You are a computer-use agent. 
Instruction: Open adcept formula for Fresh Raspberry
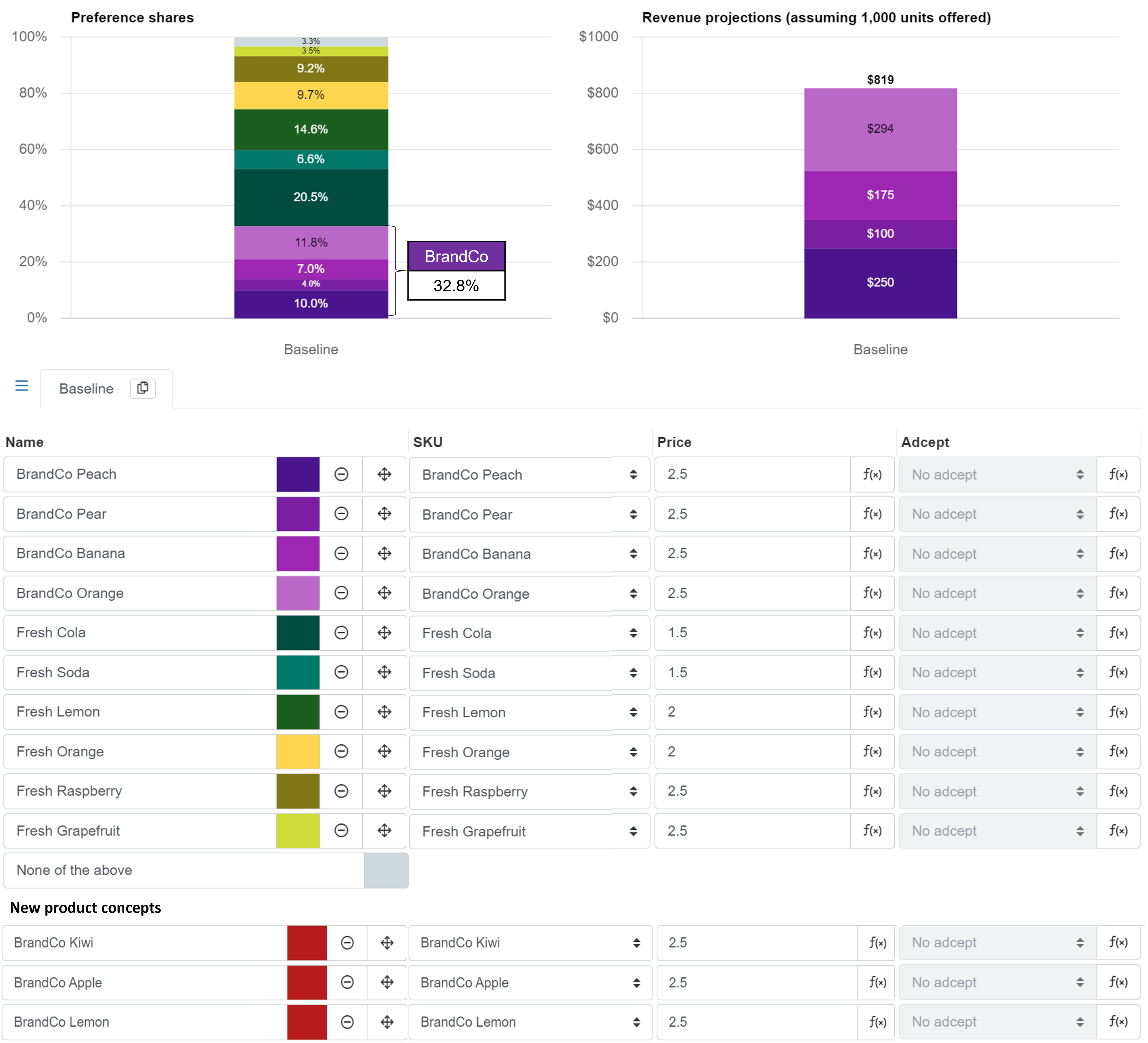1118,791
